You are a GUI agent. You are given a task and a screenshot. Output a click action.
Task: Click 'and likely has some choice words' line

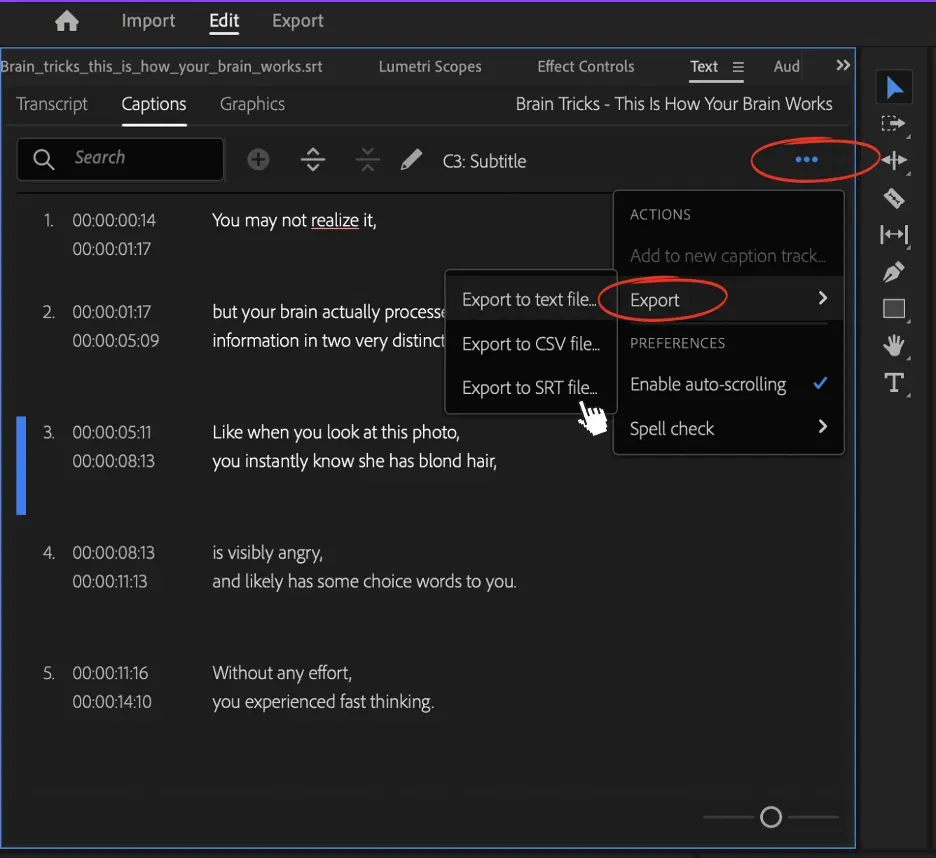tap(364, 581)
